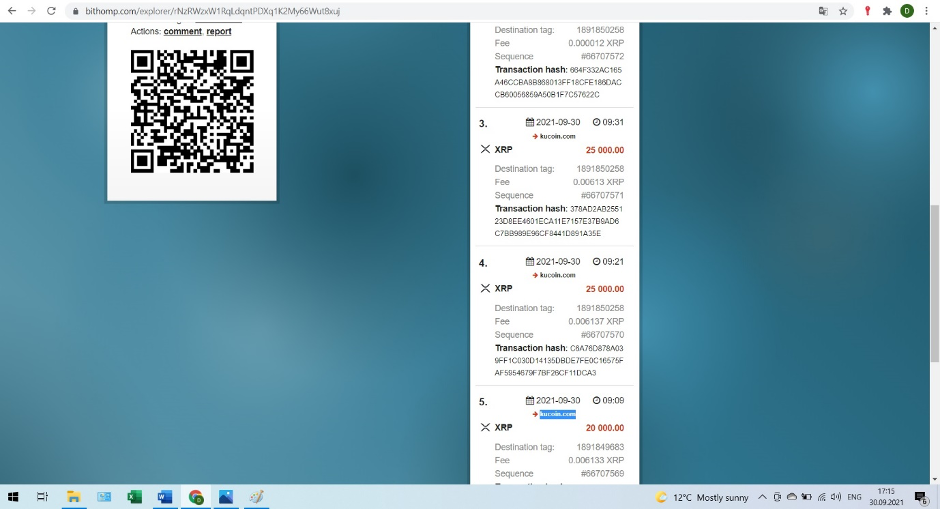Click the scrollbar down arrow

click(934, 479)
